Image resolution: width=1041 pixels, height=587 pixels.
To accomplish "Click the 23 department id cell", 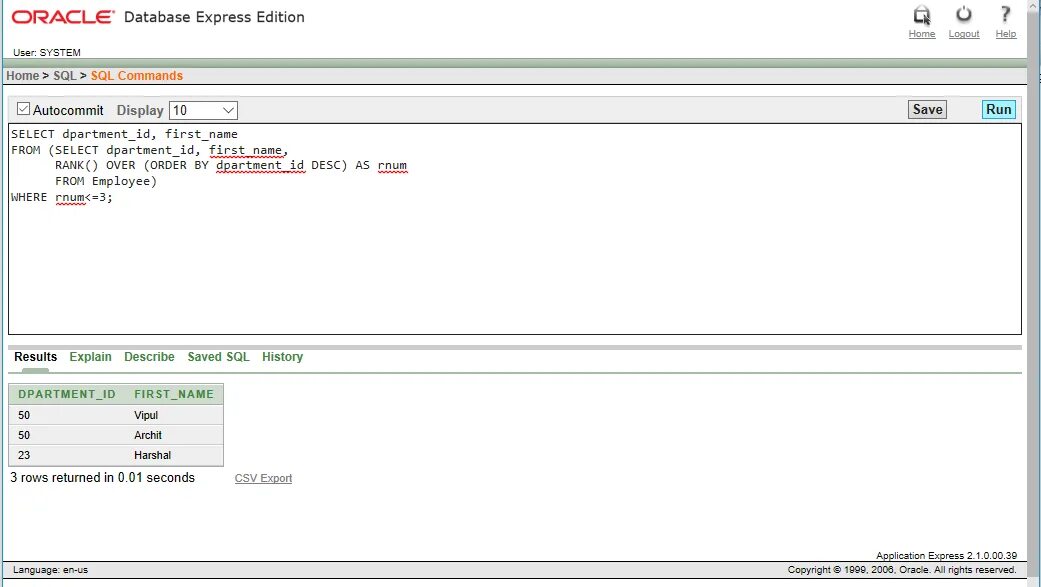I will click(x=24, y=455).
